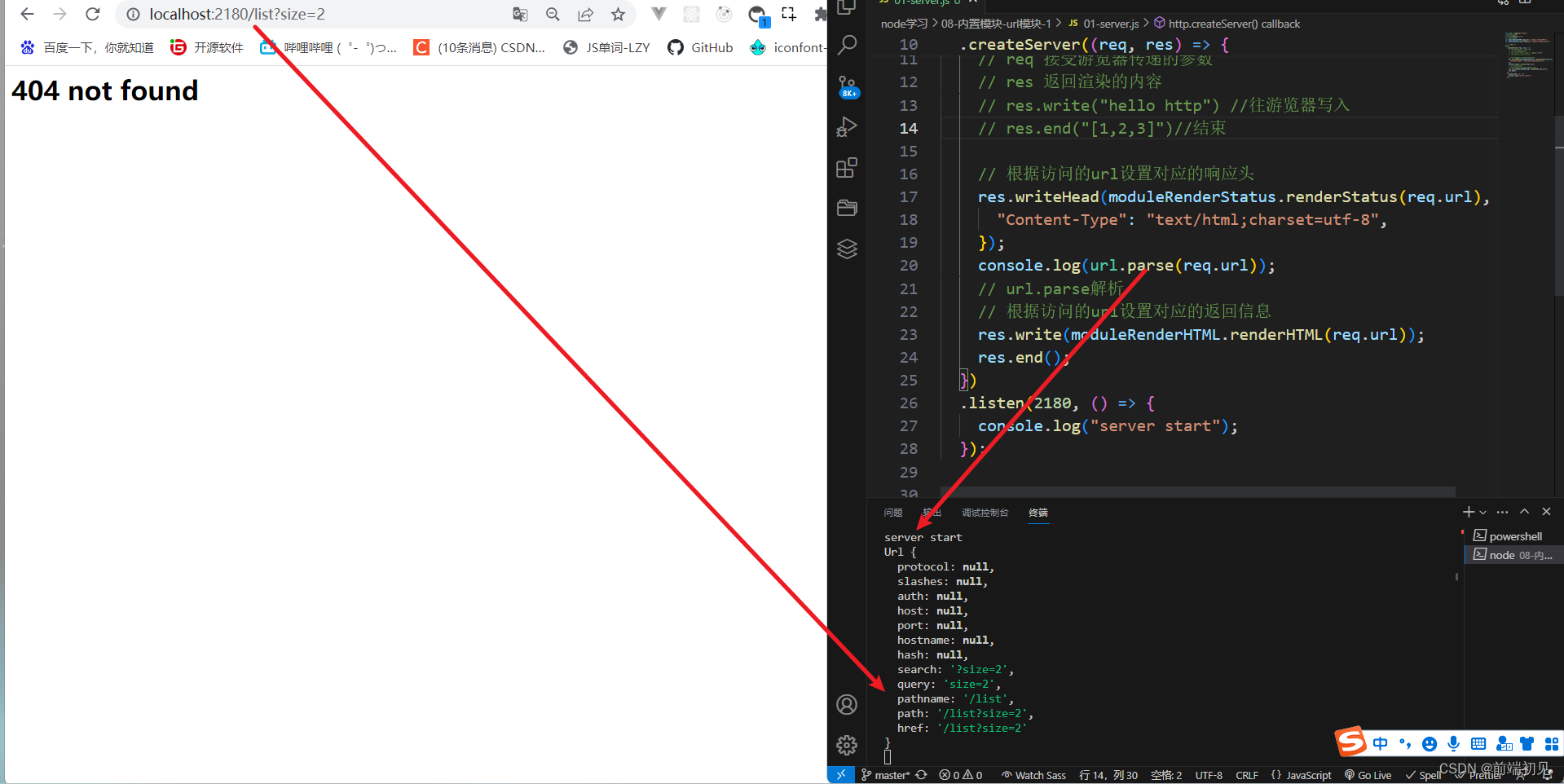Image resolution: width=1564 pixels, height=784 pixels.
Task: Open iconfont bookmark
Action: pos(788,47)
